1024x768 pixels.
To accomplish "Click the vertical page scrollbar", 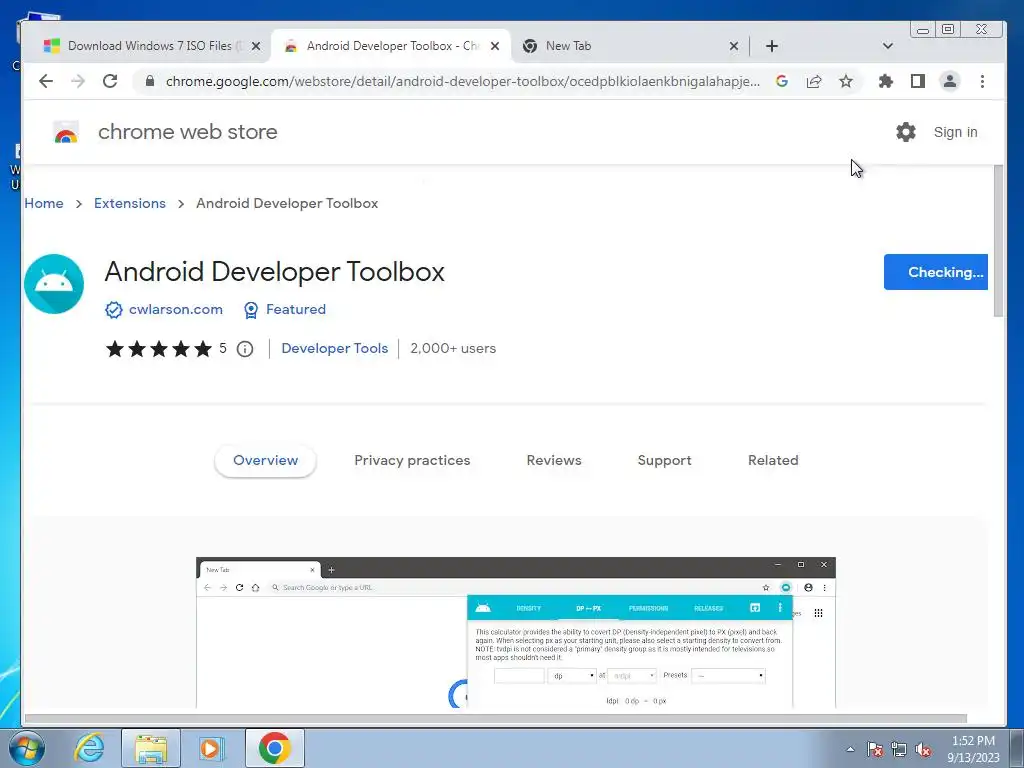I will click(x=998, y=240).
